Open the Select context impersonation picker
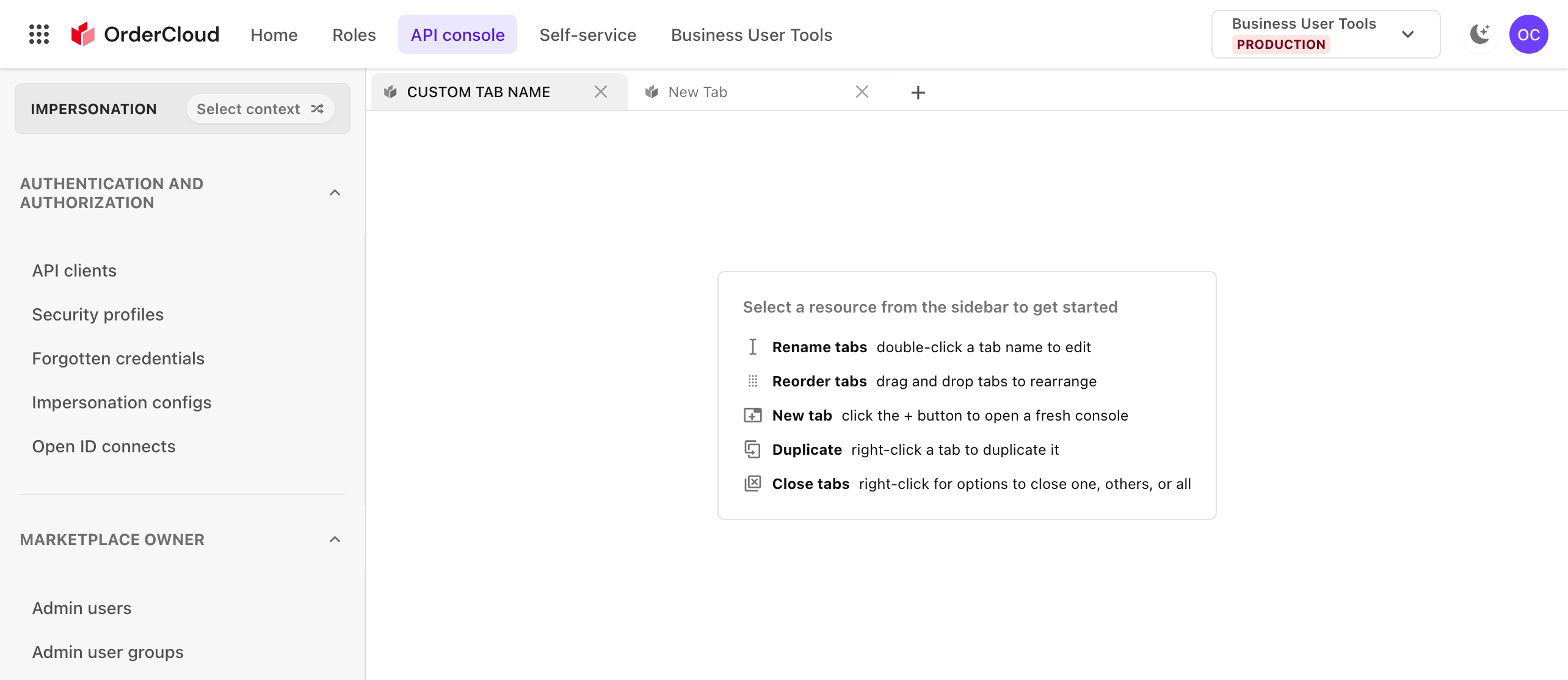 (x=260, y=109)
